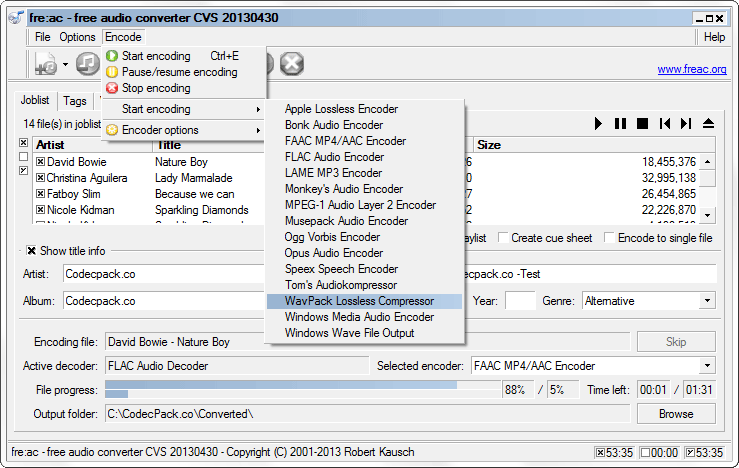Click into the Year input field

point(520,301)
